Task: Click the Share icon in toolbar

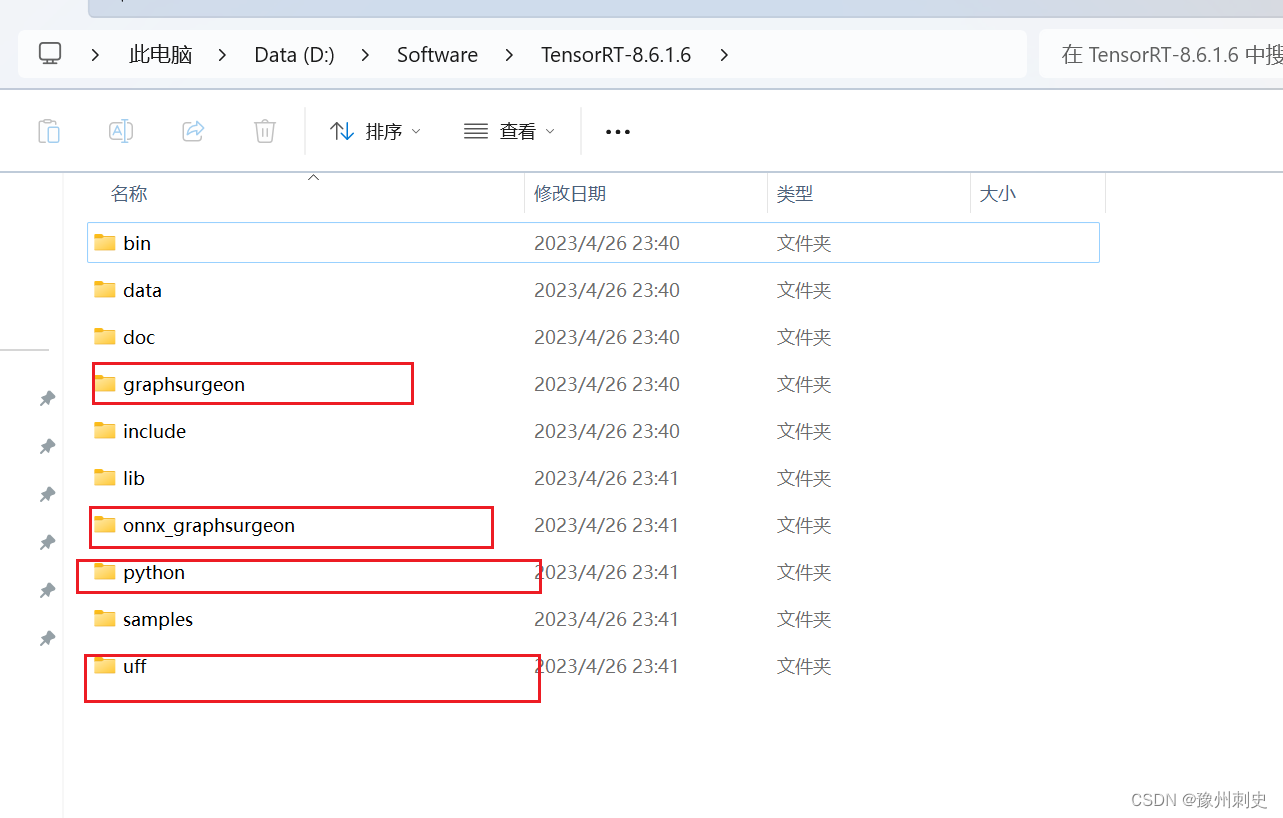Action: (193, 131)
